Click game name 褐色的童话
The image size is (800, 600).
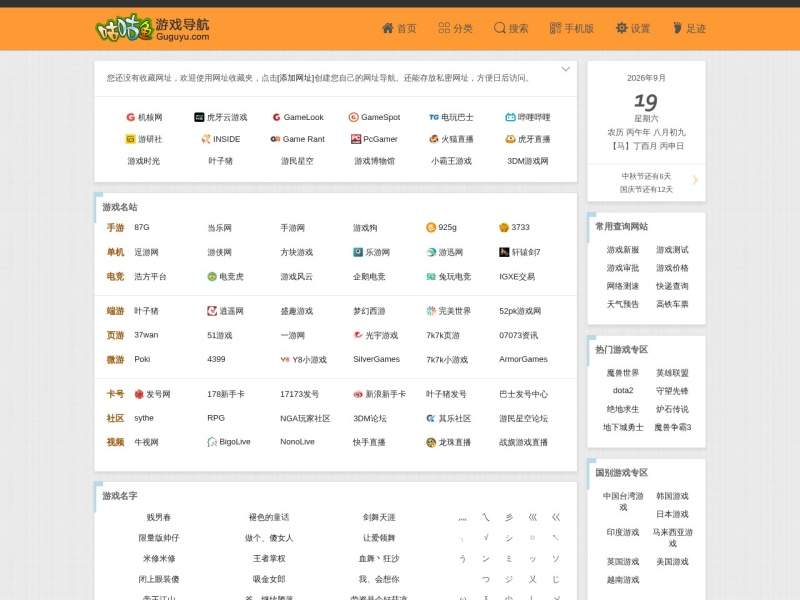click(x=269, y=517)
